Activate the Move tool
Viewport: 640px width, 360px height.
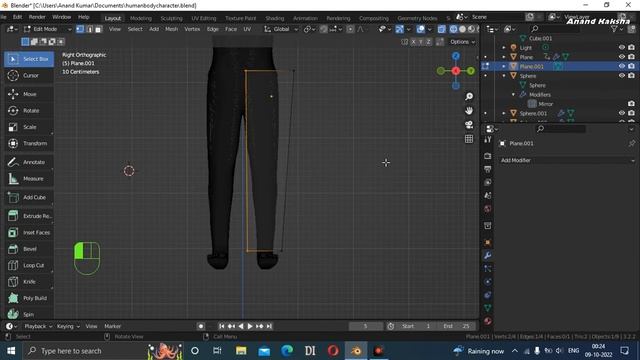29,94
